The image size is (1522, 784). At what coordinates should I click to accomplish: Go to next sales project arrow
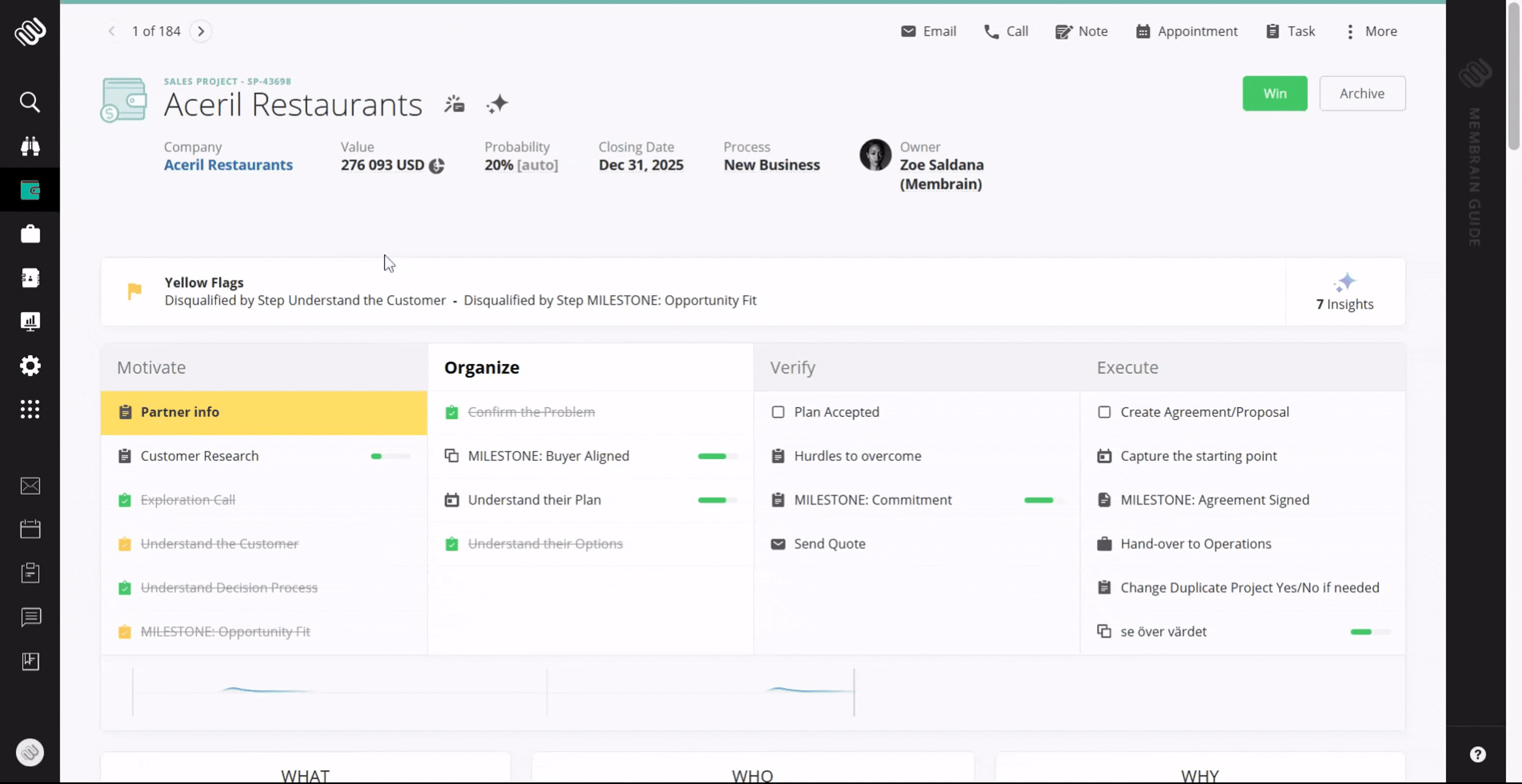point(201,32)
